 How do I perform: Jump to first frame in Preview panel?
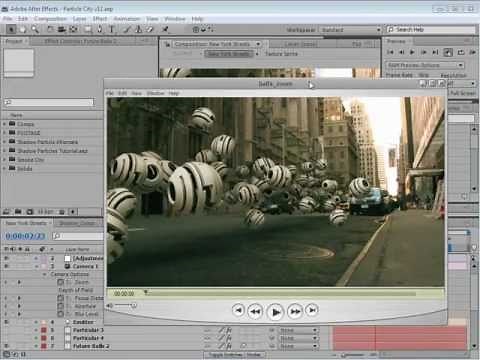click(390, 52)
